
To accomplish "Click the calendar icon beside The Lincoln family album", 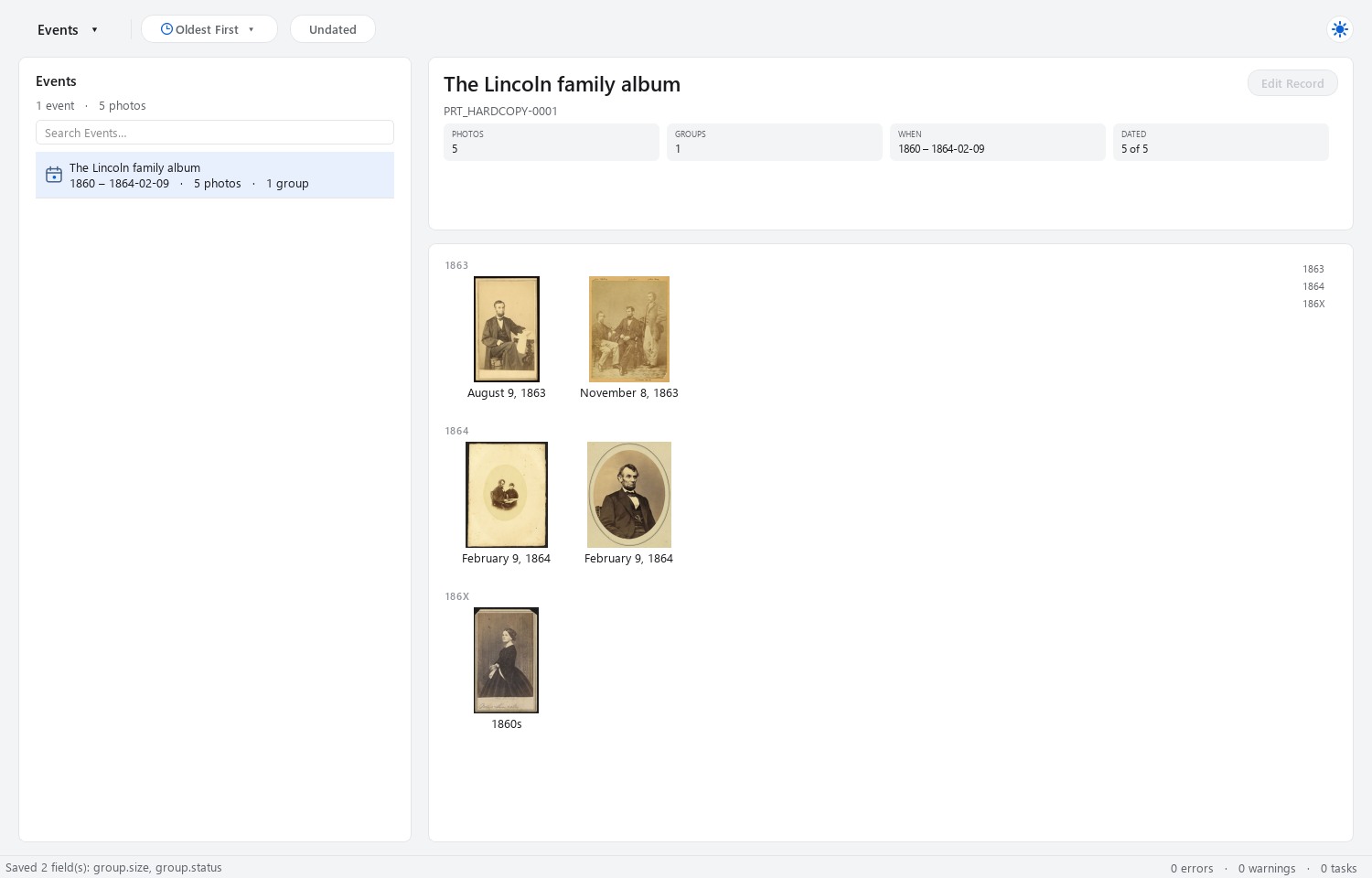I will click(x=54, y=175).
